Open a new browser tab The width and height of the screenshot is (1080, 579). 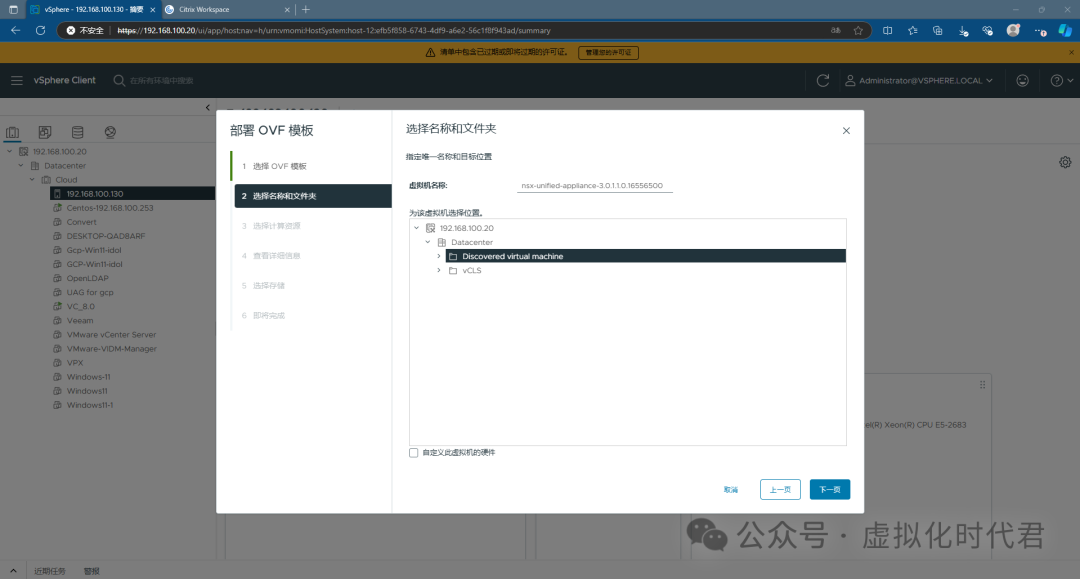coord(306,10)
